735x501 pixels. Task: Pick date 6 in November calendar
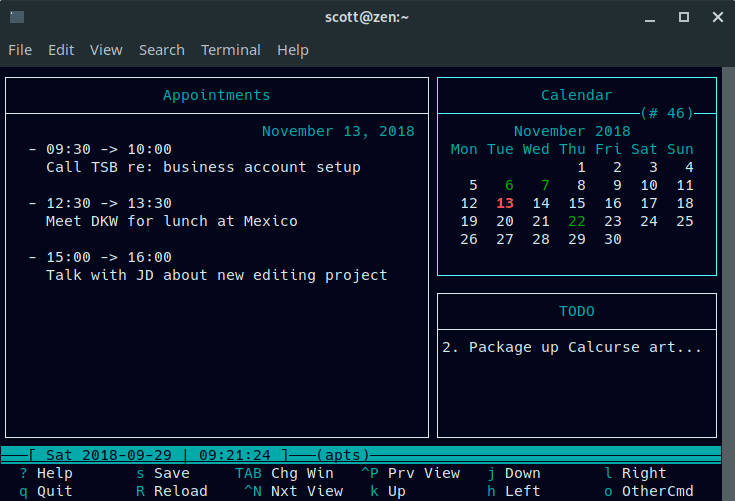point(509,185)
